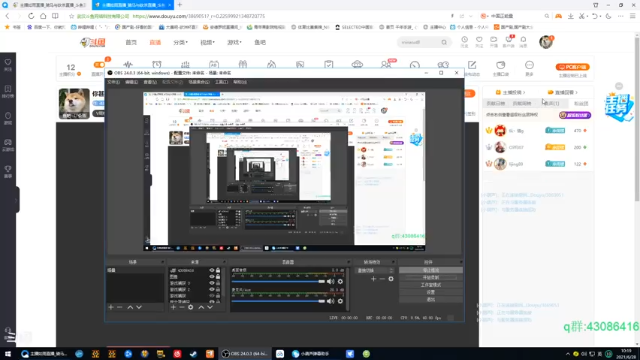Viewport: 640px width, 360px height.
Task: Click the cloud icon in streamer toolbar
Action: coord(357,64)
